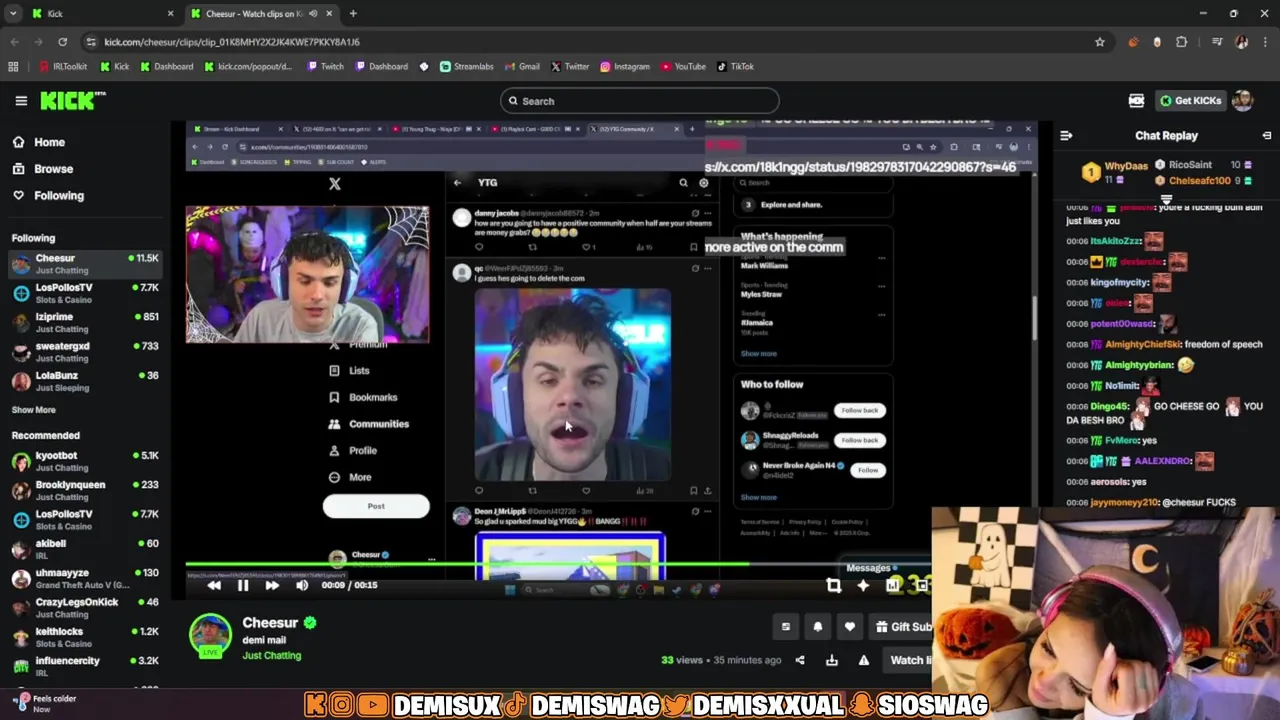This screenshot has height=720, width=1280.
Task: Expand the gift leaderboard drag handle
Action: pos(1166,199)
